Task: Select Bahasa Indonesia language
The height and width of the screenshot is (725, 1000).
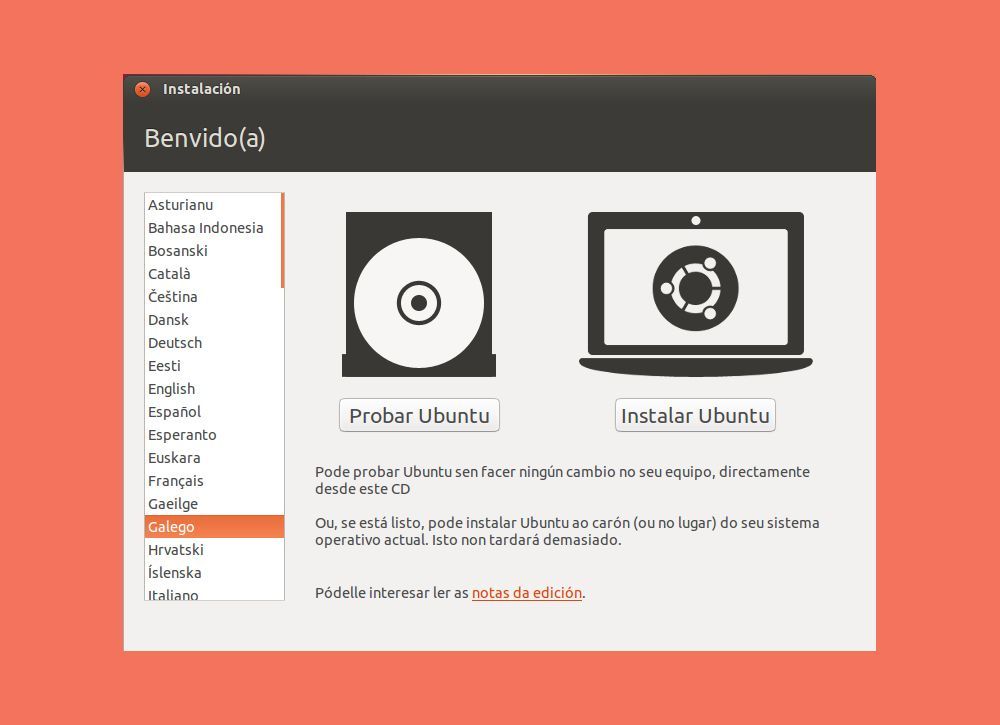Action: [x=213, y=228]
